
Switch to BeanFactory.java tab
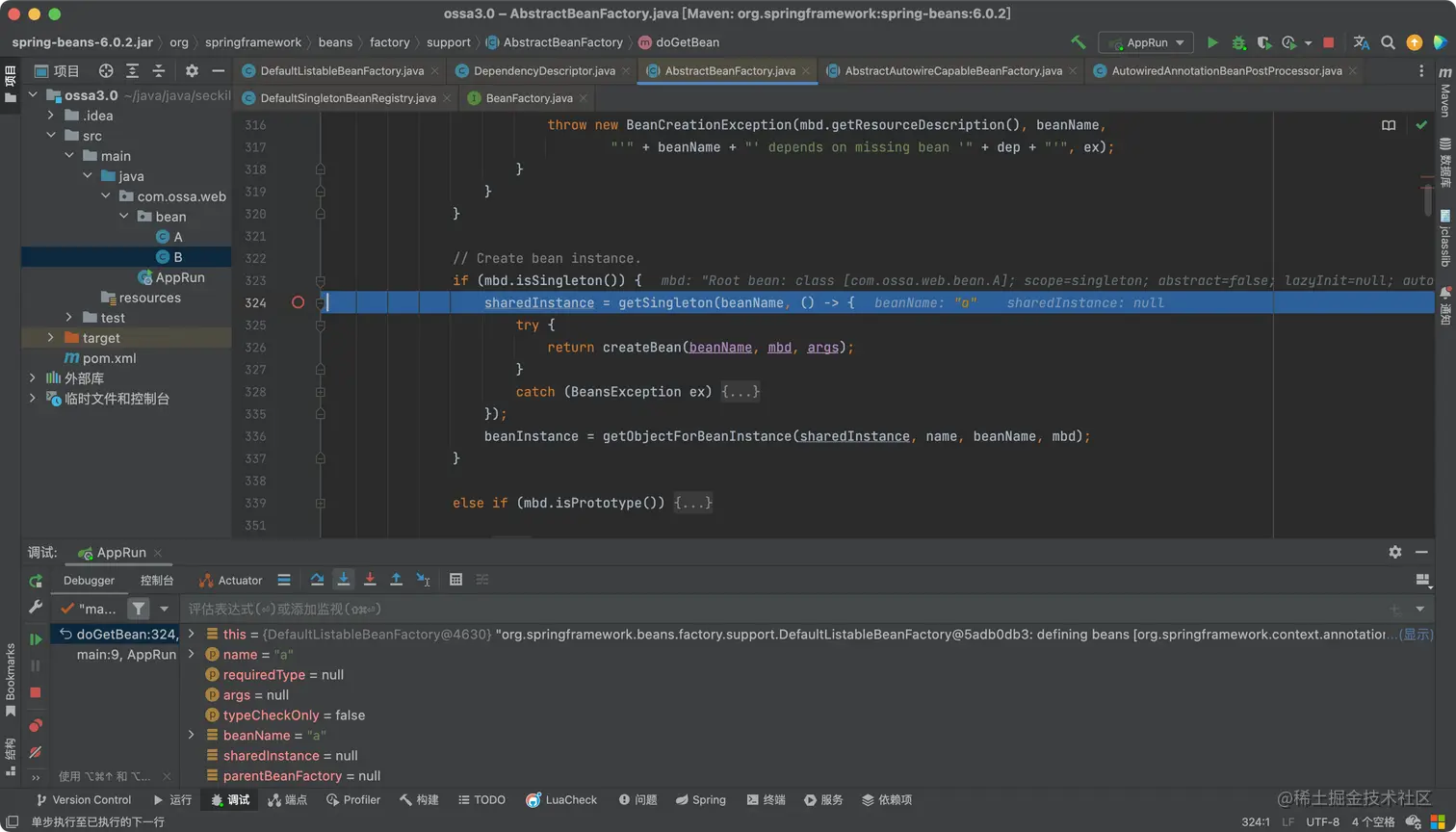coord(529,97)
